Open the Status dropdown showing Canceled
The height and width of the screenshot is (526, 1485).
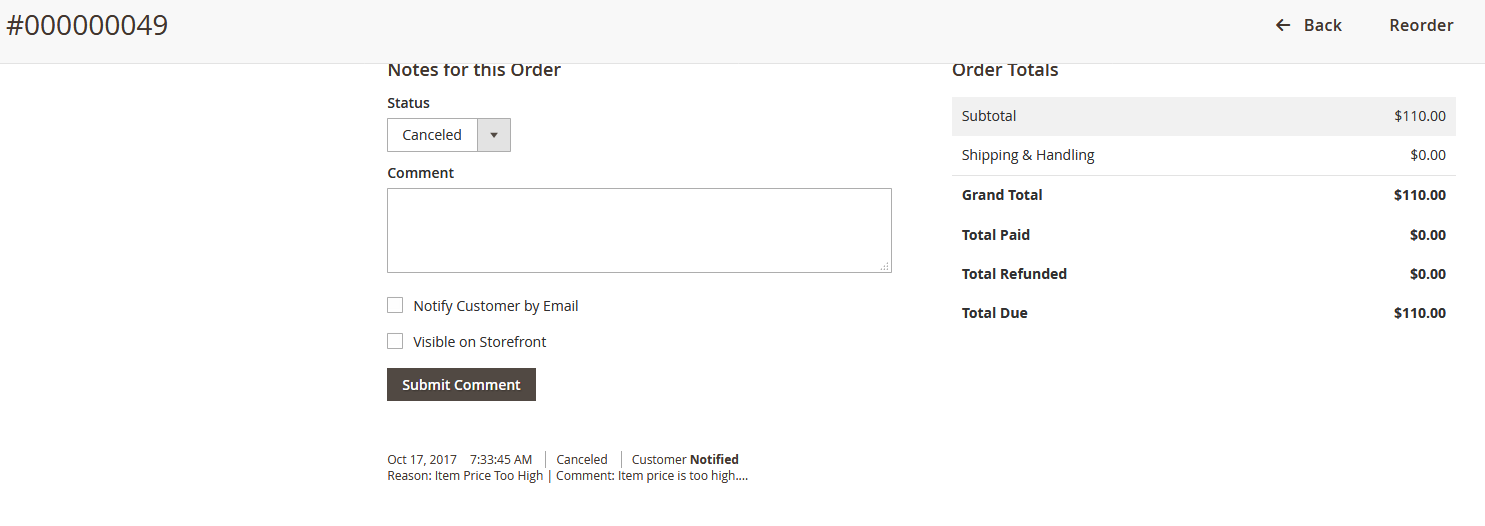pyautogui.click(x=432, y=135)
